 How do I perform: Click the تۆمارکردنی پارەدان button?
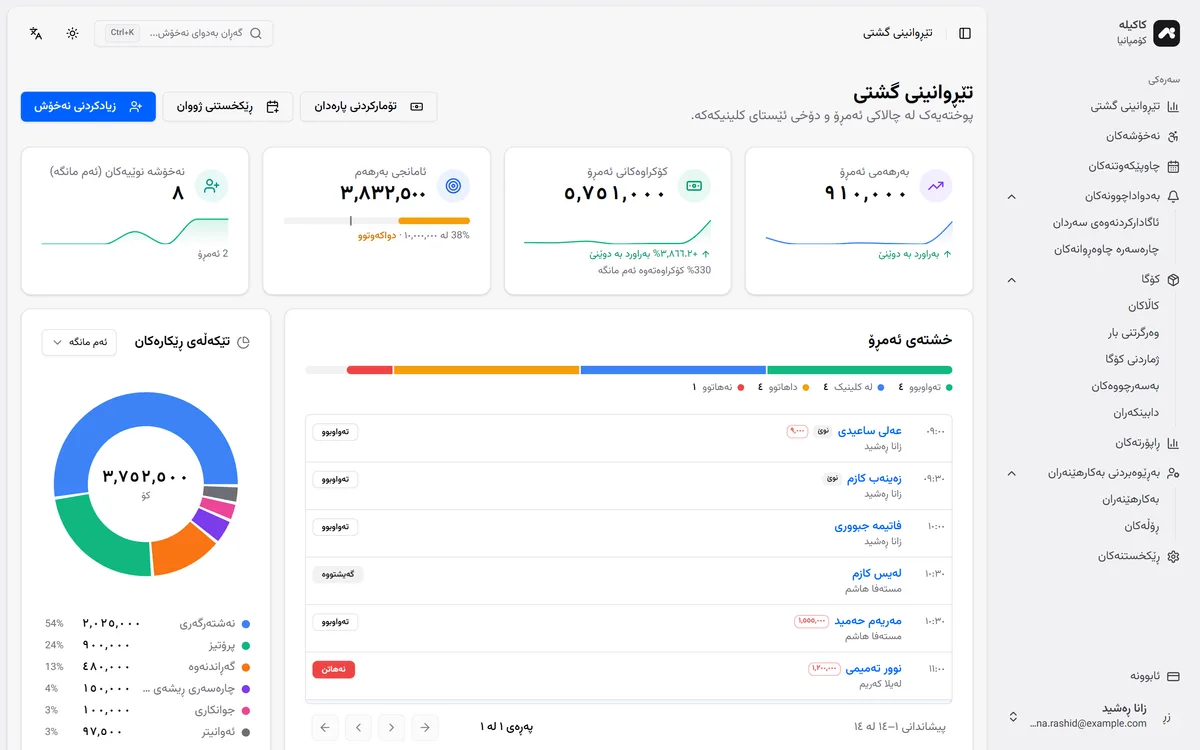(x=368, y=106)
